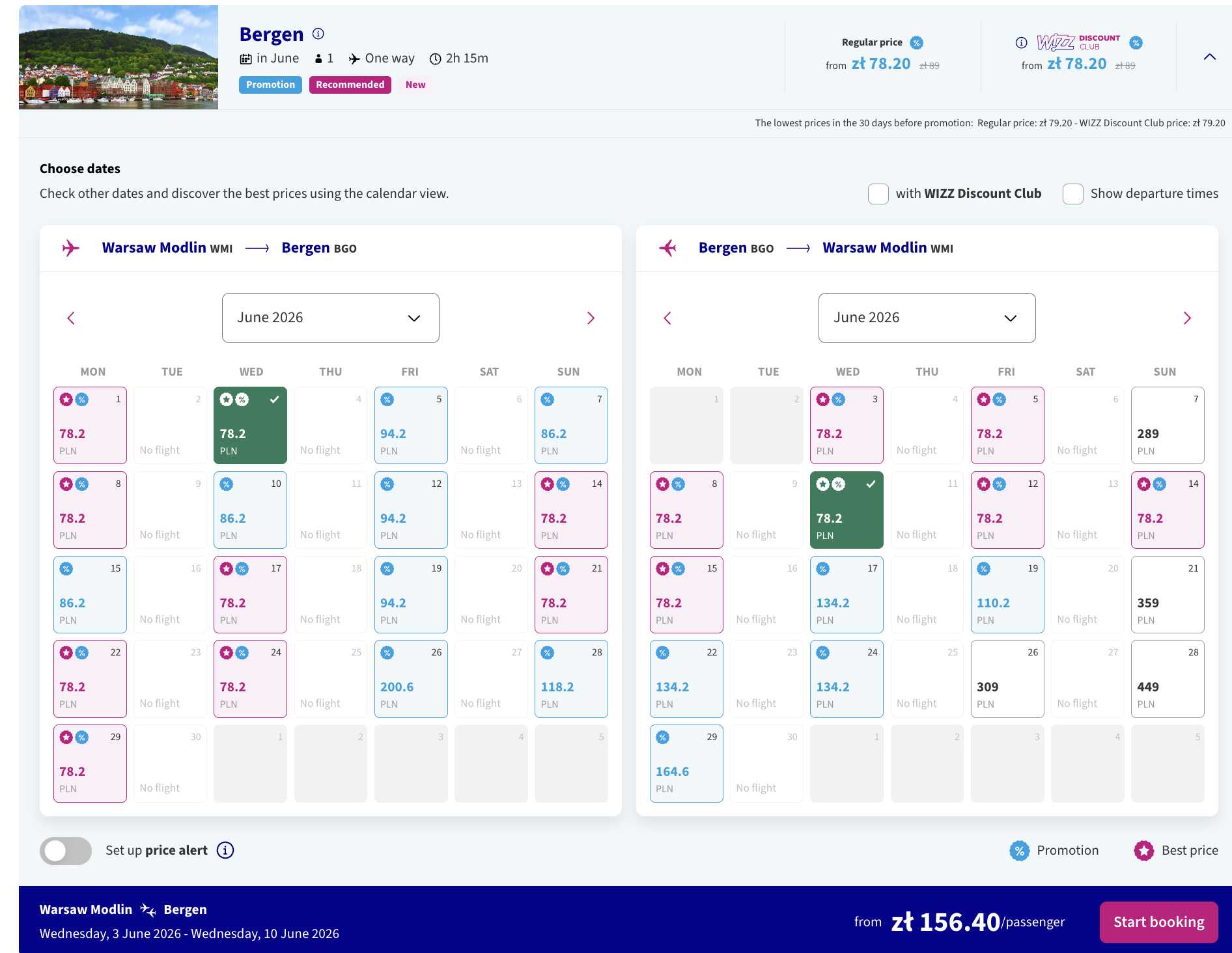Go to next month in return calendar

(1187, 318)
